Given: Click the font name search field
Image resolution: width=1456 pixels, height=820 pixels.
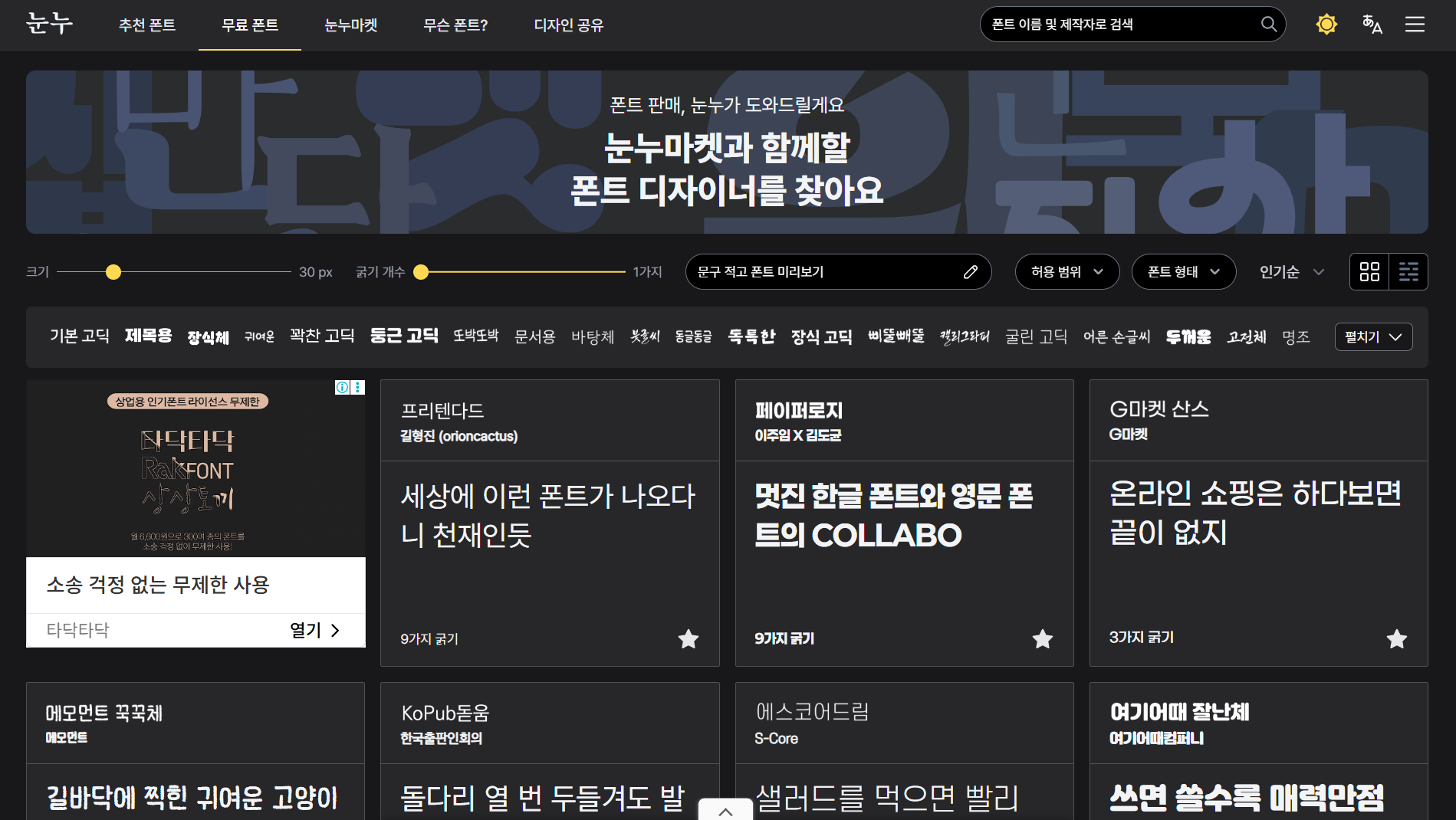Looking at the screenshot, I should [1119, 25].
